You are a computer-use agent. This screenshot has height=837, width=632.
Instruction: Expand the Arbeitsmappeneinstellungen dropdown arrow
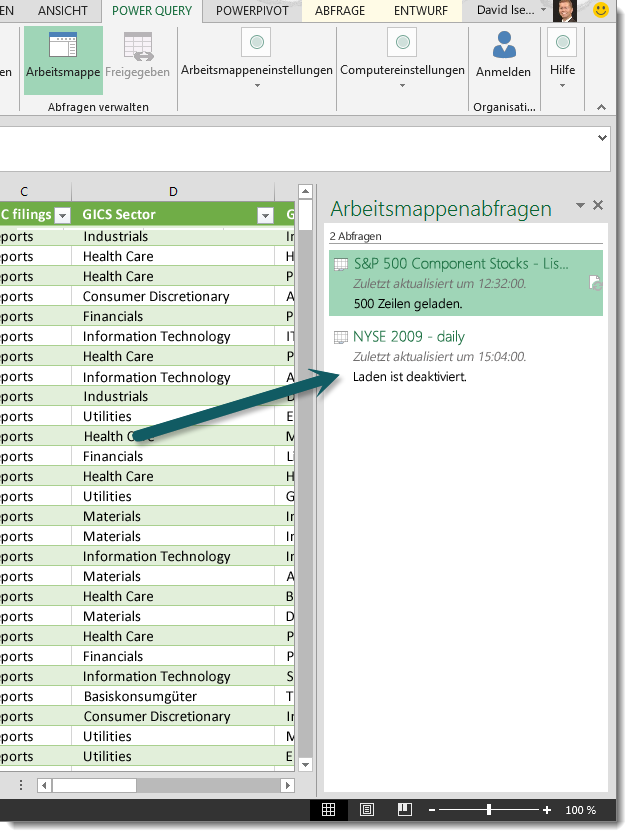pos(257,85)
